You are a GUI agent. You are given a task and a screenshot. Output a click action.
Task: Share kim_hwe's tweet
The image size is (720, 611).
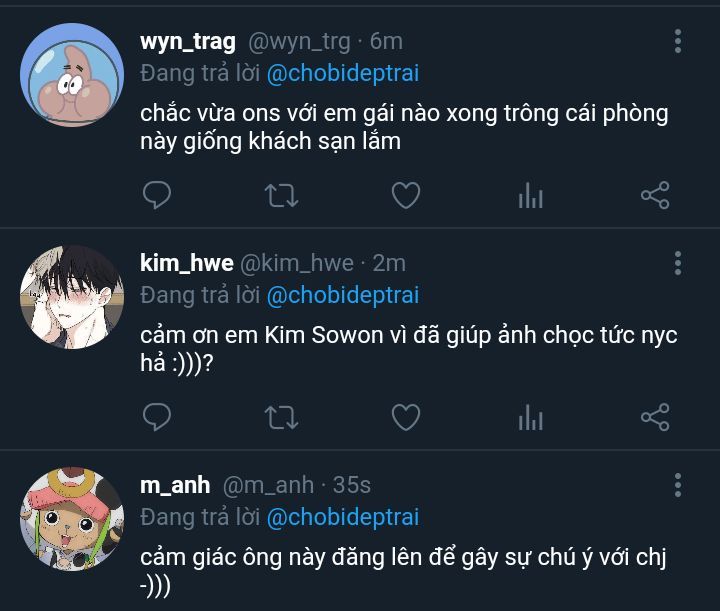pyautogui.click(x=655, y=417)
